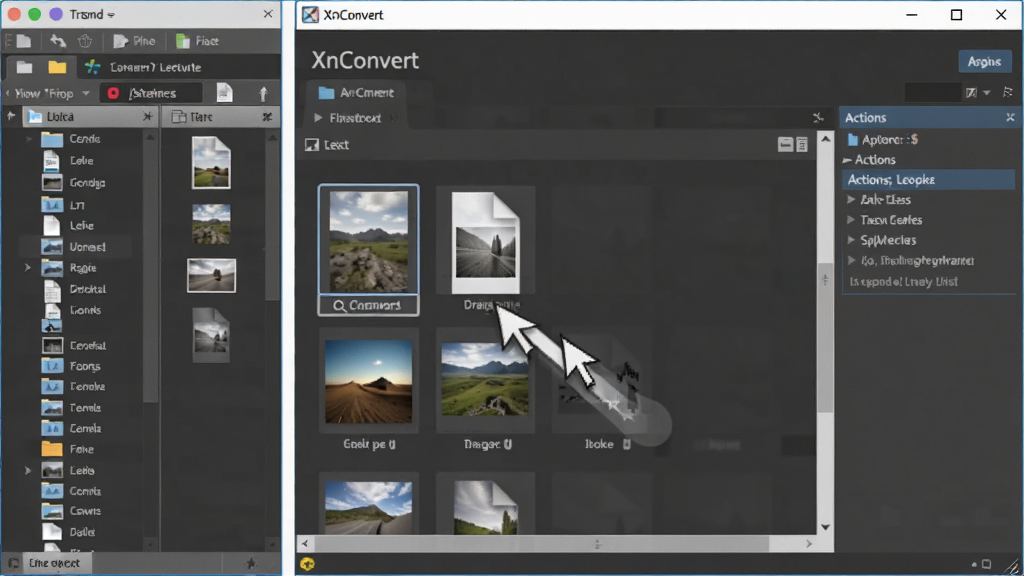
Task: Click the red record icon beside /Sfatnes
Action: click(x=113, y=93)
